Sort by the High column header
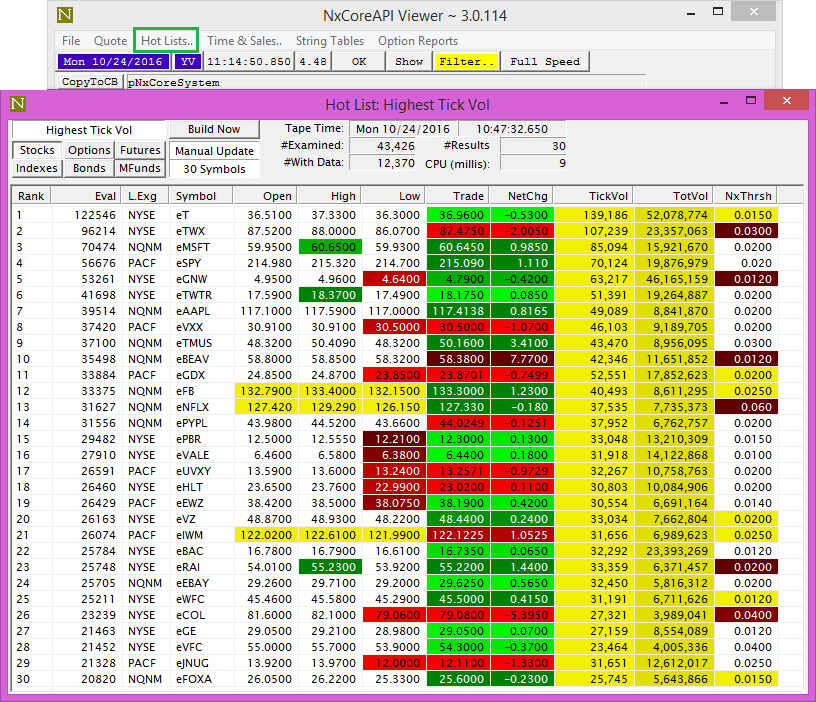 coord(329,196)
